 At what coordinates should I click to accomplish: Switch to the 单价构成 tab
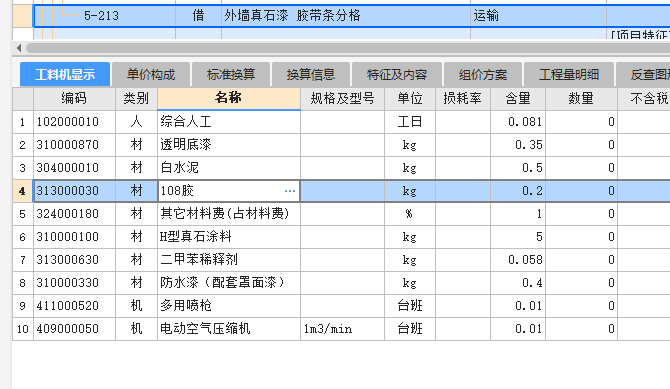(150, 74)
